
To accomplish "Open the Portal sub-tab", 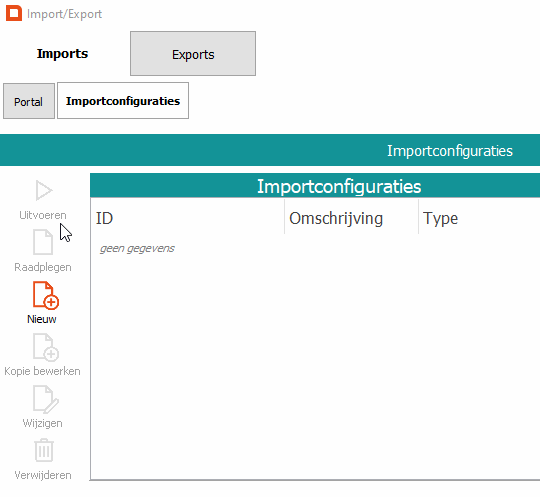I will tap(29, 101).
